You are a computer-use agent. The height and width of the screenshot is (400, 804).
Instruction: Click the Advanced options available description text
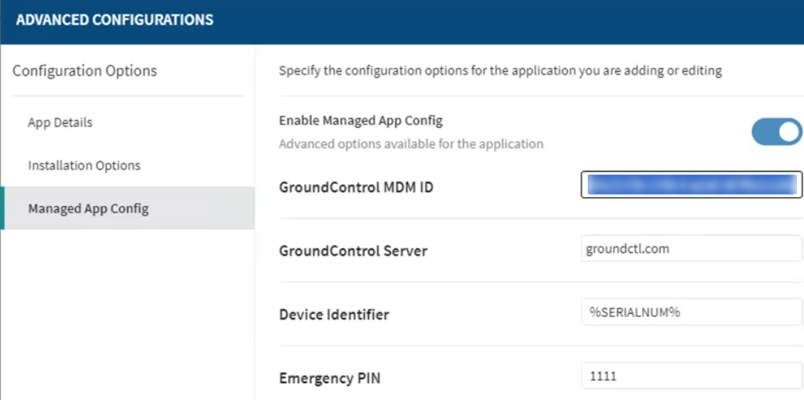tap(411, 144)
